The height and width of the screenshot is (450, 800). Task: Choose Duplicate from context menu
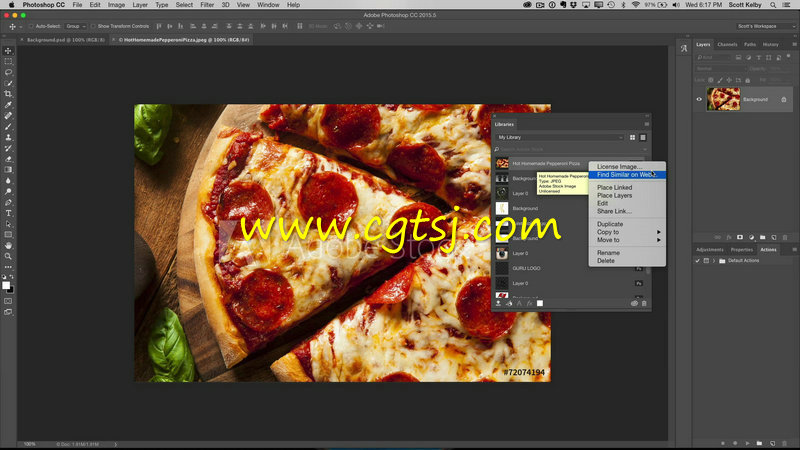[x=628, y=224]
